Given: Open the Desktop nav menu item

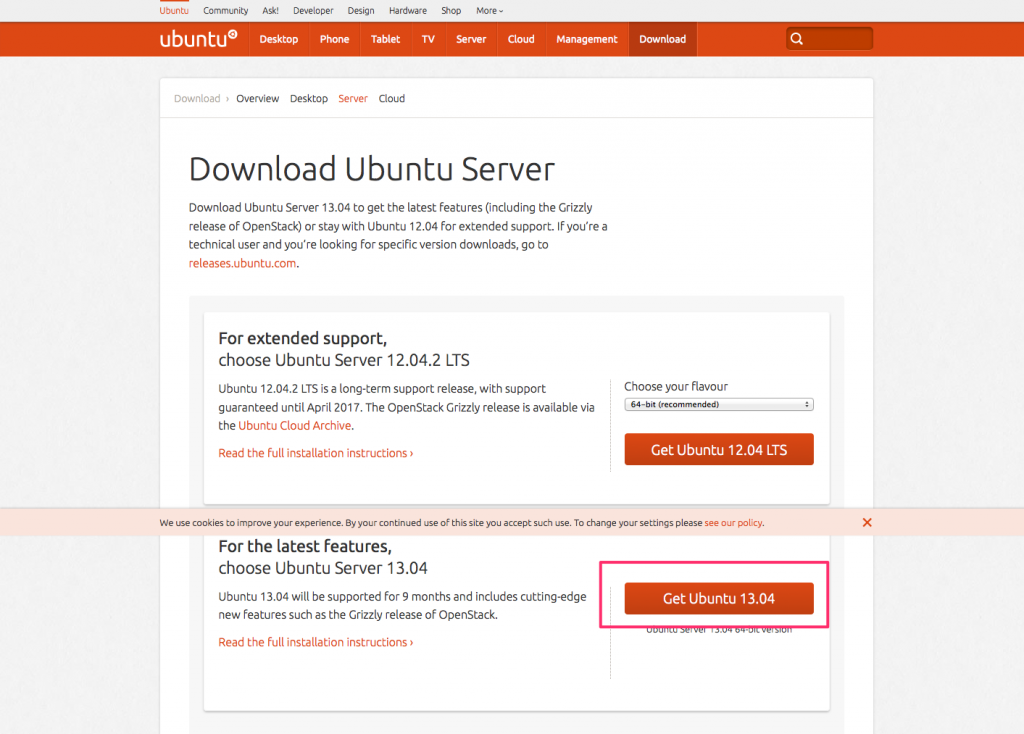Looking at the screenshot, I should coord(279,39).
